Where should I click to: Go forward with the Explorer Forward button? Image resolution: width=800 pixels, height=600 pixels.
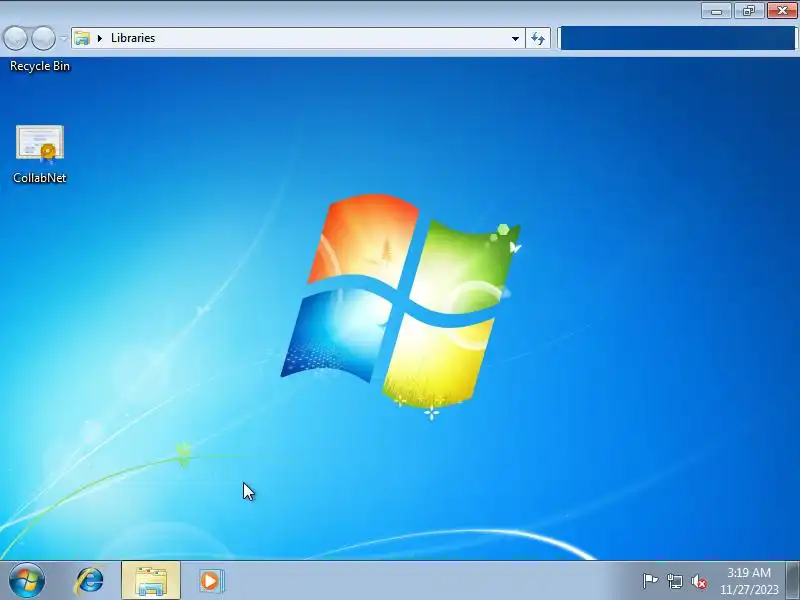pyautogui.click(x=43, y=38)
